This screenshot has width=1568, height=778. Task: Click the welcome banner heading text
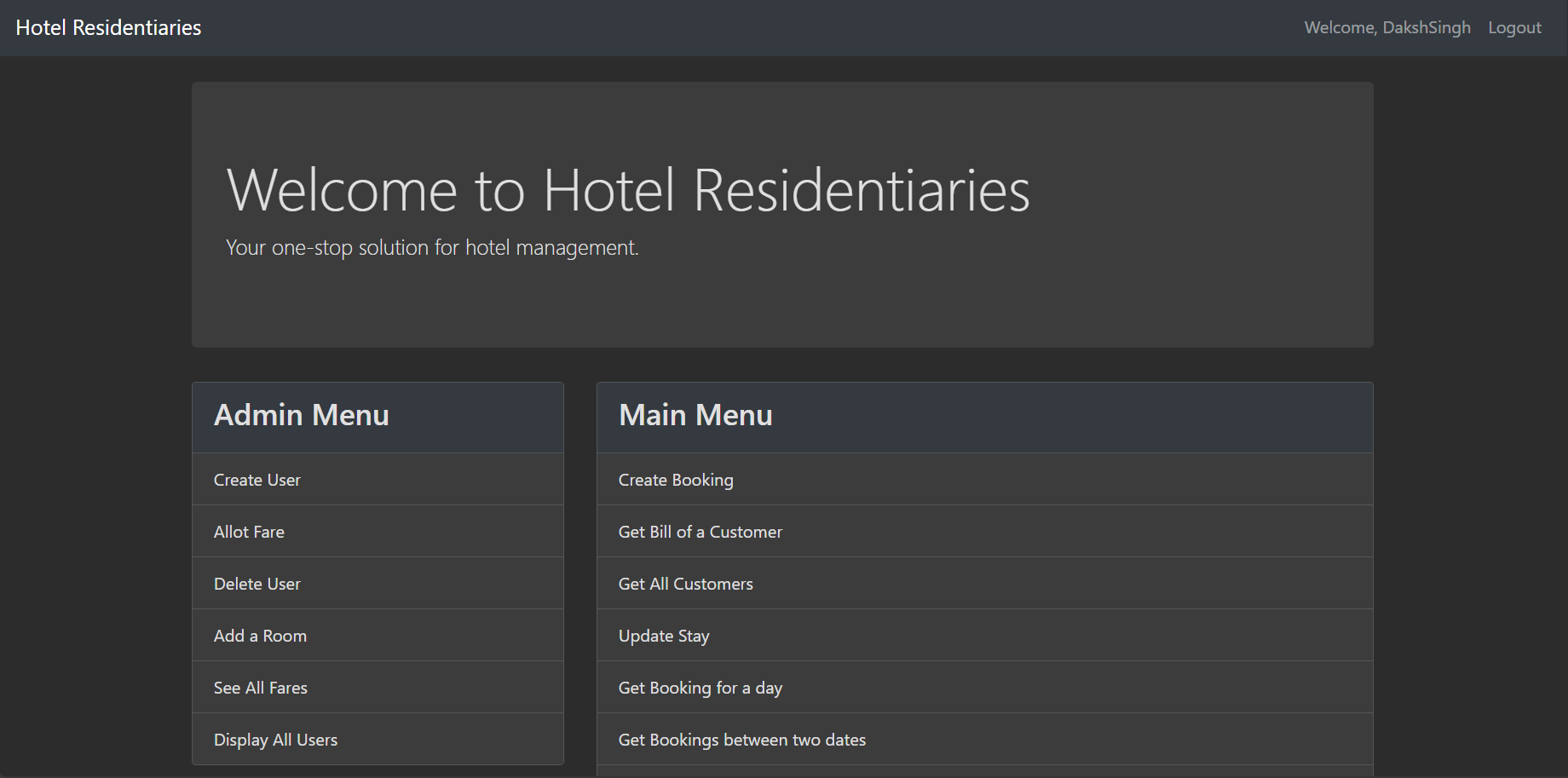[x=628, y=190]
